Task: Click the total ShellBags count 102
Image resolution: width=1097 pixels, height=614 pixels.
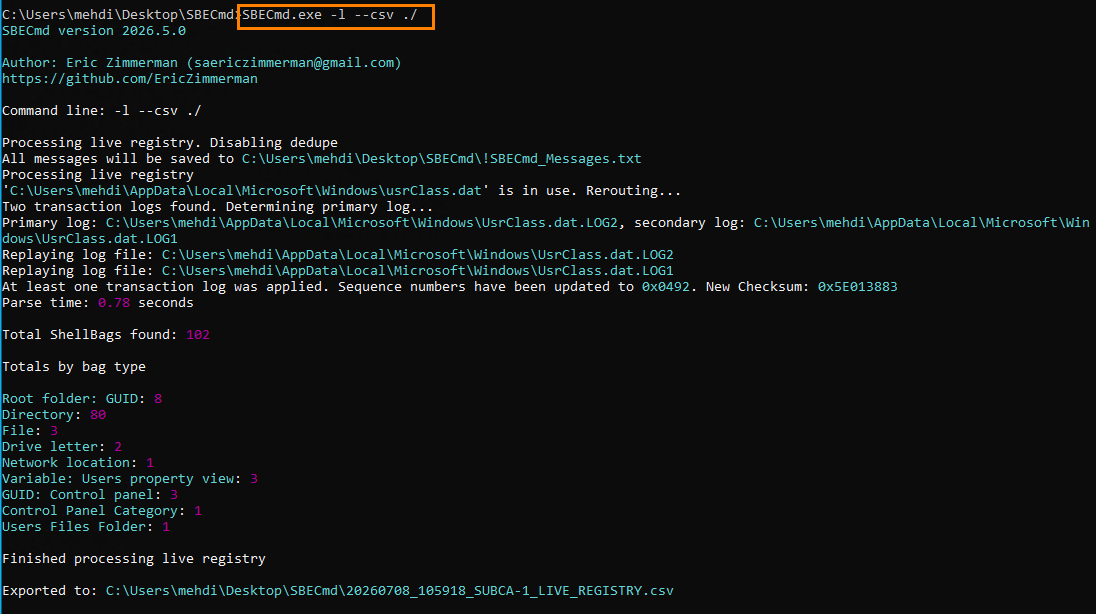Action: point(198,335)
